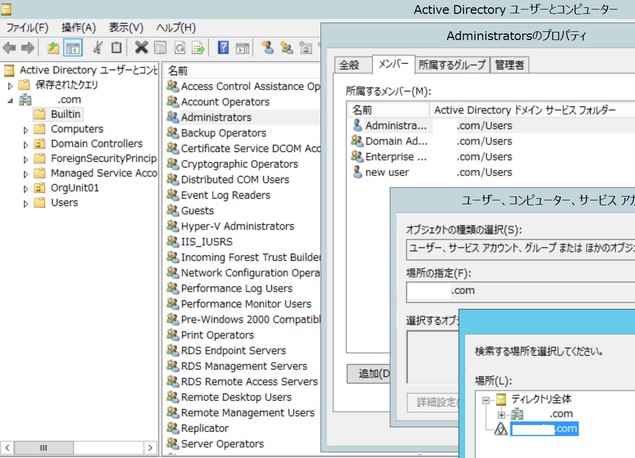Viewport: 635px width, 458px height.
Task: Click the Guests group icon
Action: (x=173, y=211)
